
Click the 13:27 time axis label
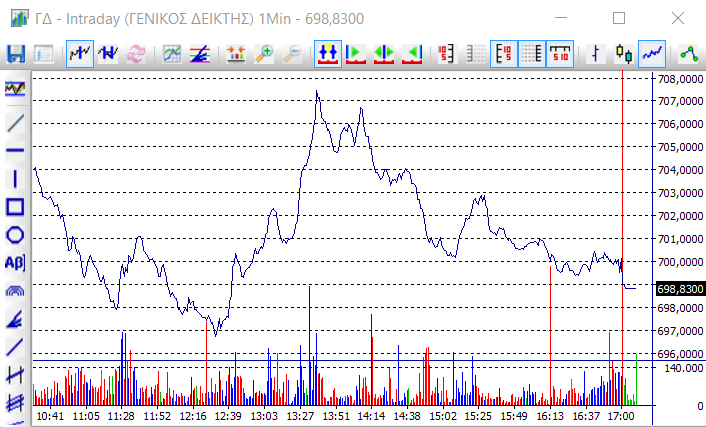click(x=300, y=416)
